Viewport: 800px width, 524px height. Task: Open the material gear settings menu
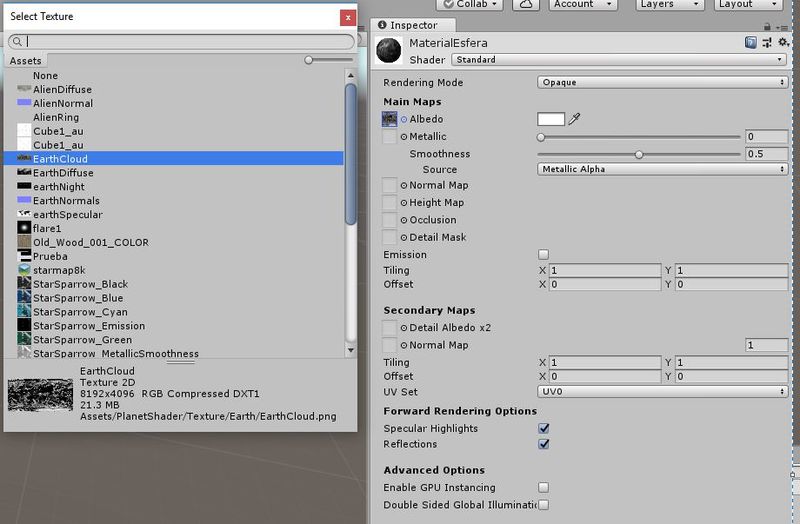(x=783, y=43)
